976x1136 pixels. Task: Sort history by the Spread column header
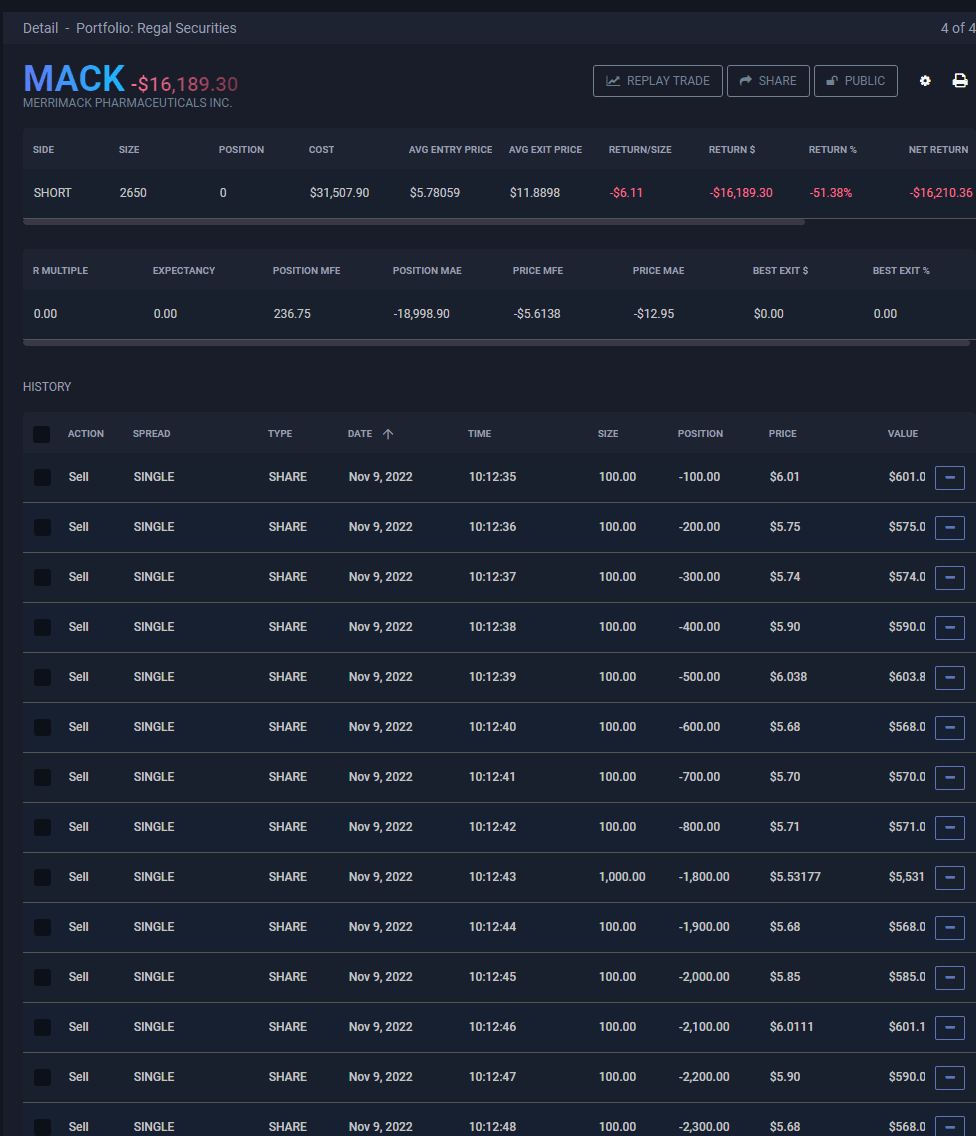click(x=151, y=434)
